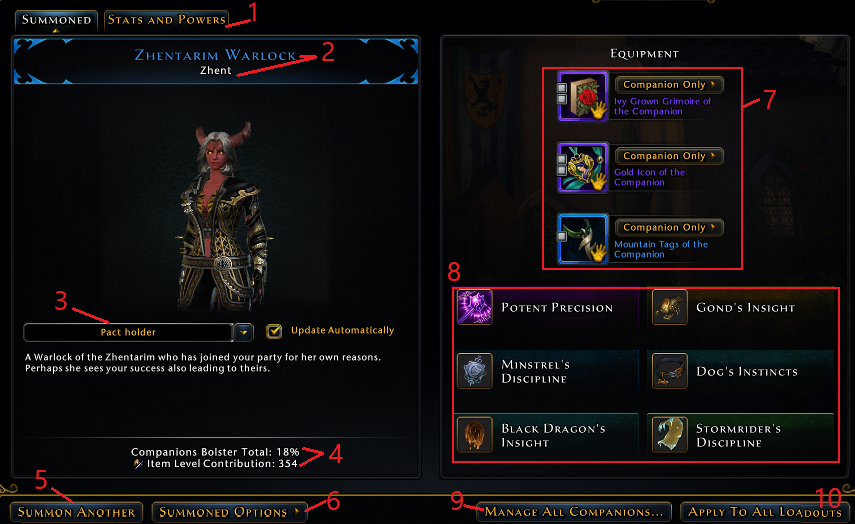Expand Companion Only menu for Ivy Grimoire
This screenshot has width=855, height=524.
669,85
